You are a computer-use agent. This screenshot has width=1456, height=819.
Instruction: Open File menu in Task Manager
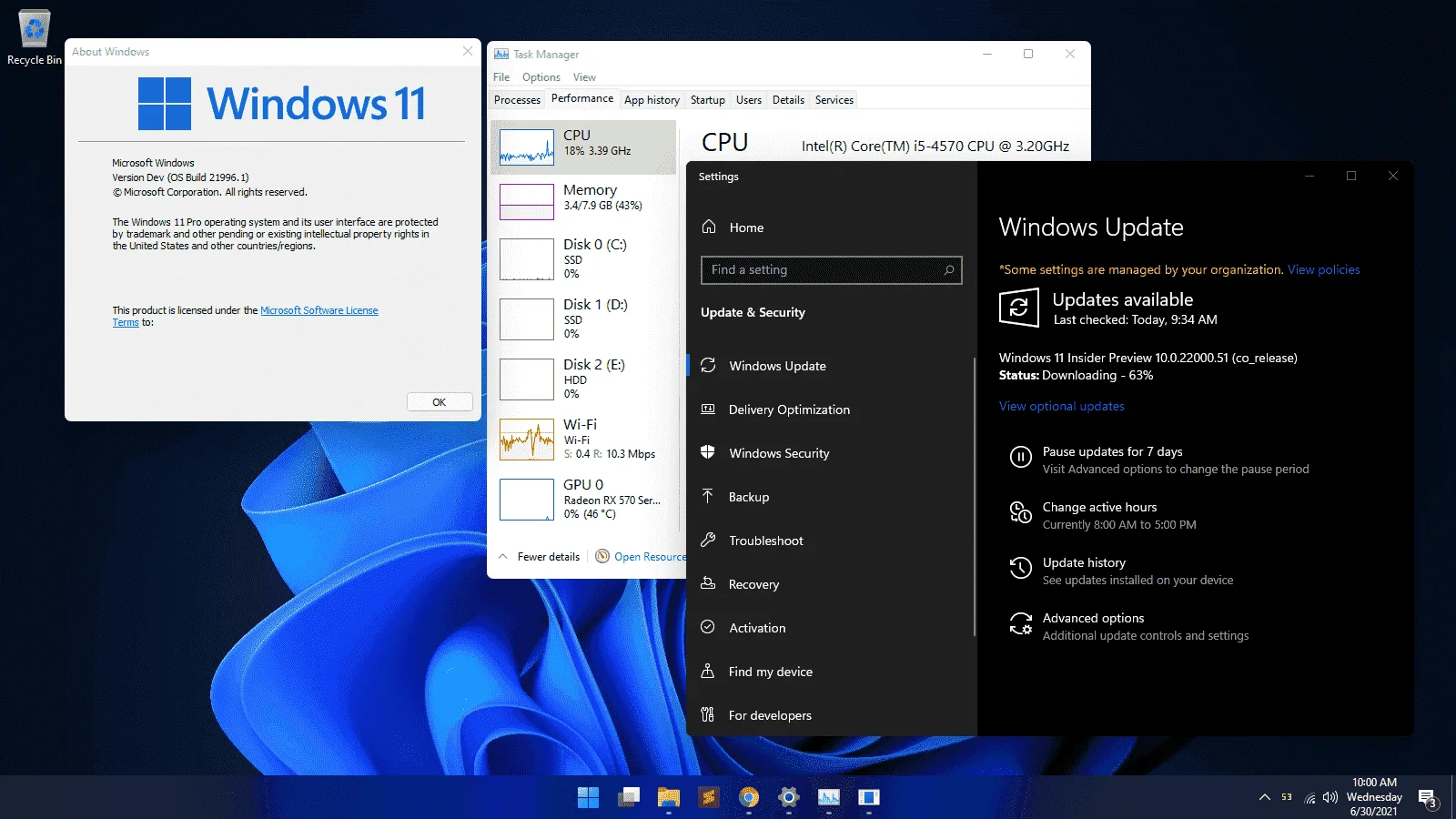501,77
